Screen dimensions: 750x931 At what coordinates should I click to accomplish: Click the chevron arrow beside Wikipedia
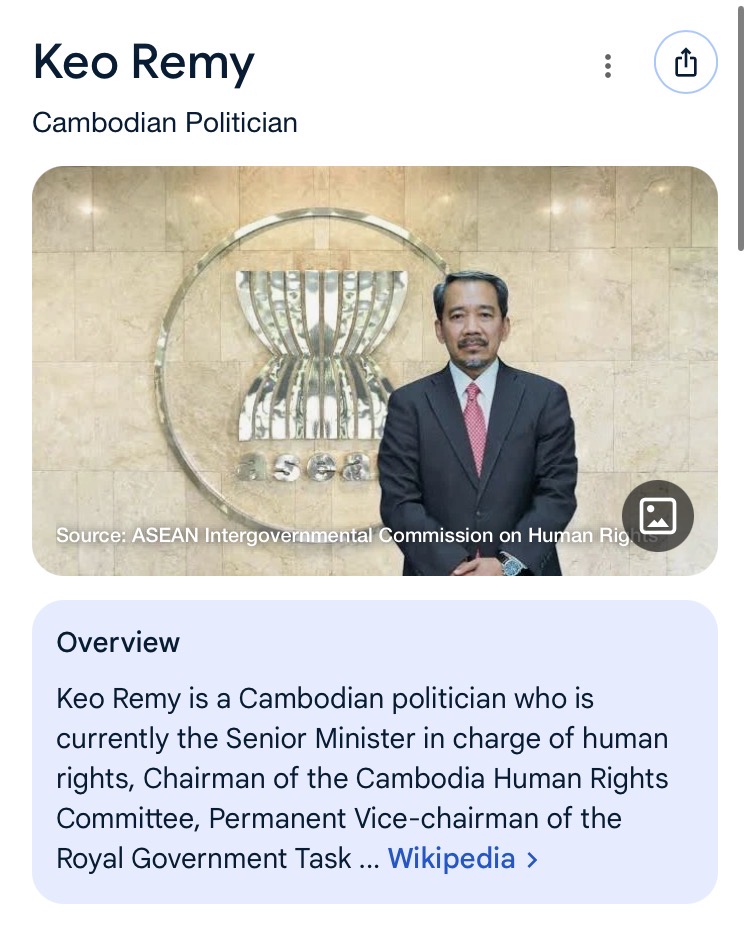(532, 859)
